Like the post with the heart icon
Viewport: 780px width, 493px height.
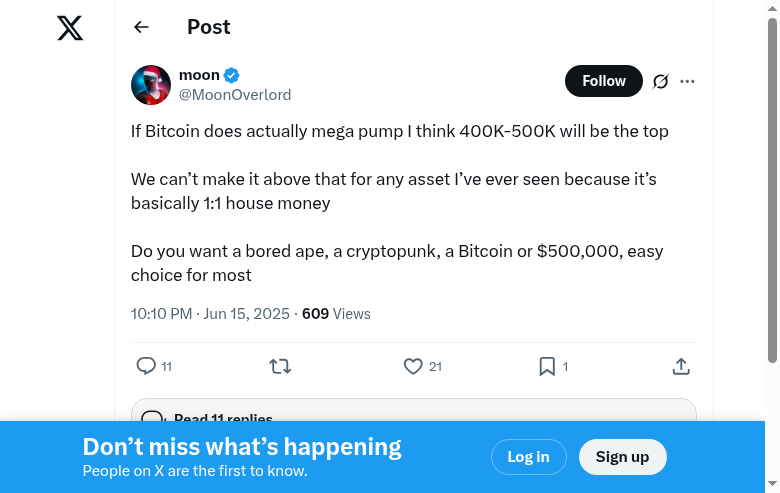point(413,366)
